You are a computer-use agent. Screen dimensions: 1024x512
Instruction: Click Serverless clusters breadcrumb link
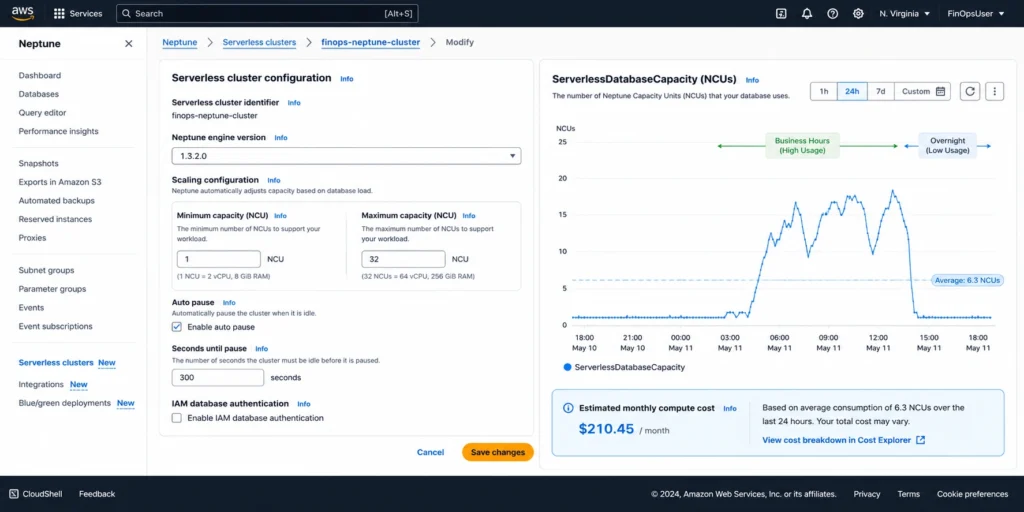click(259, 42)
